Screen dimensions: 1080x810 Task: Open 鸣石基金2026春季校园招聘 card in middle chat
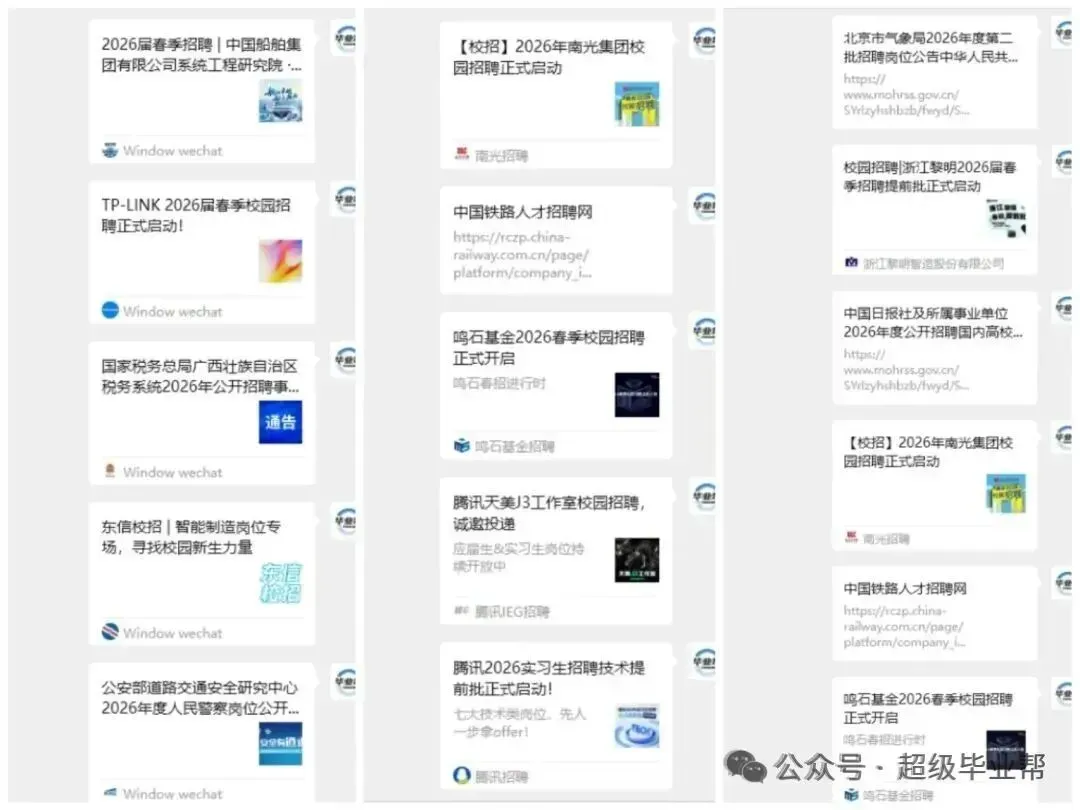coord(556,386)
